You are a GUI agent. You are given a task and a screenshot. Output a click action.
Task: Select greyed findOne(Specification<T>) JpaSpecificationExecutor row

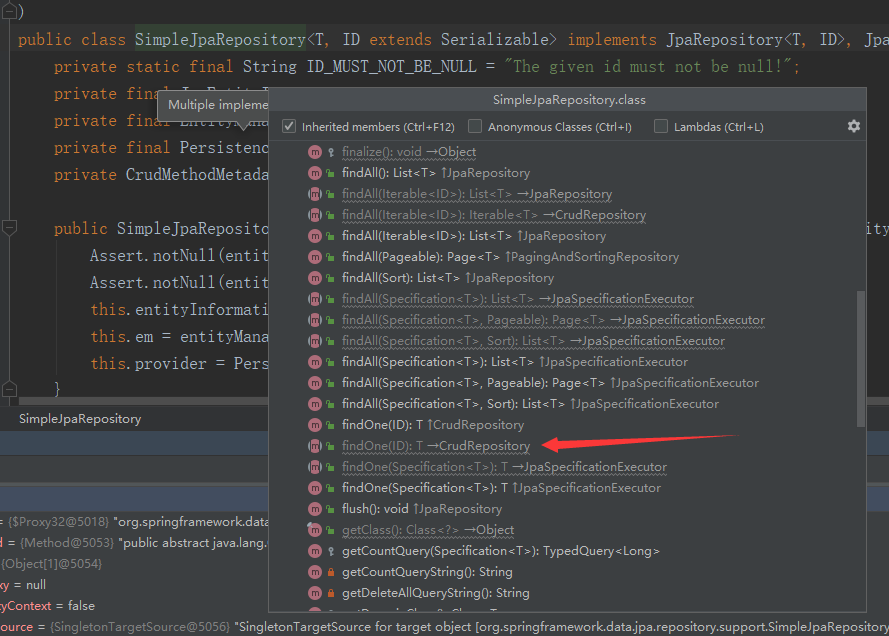pos(567,467)
